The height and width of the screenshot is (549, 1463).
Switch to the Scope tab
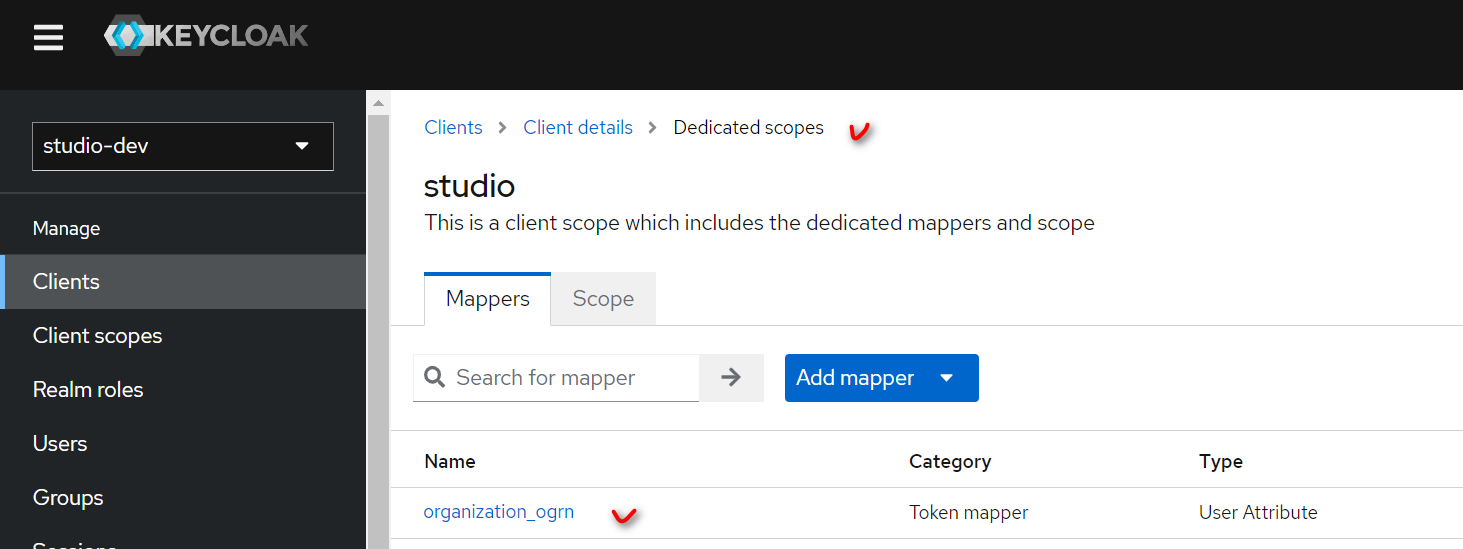(603, 299)
